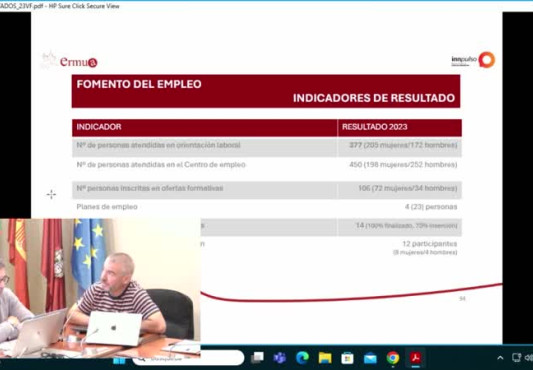The width and height of the screenshot is (533, 370).
Task: Select the Adobe Acrobat taskbar icon
Action: tap(415, 358)
